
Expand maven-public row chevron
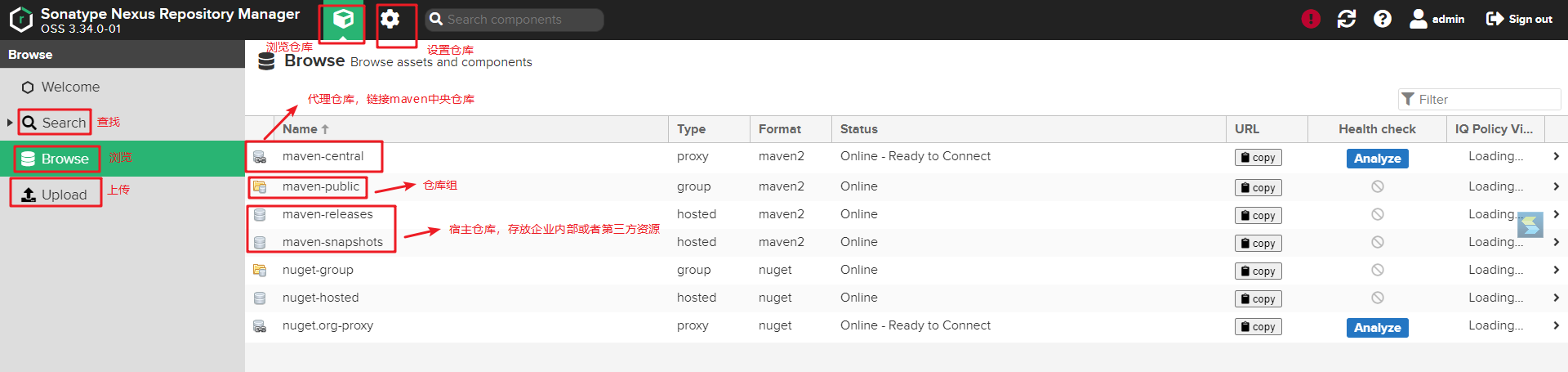(1556, 186)
